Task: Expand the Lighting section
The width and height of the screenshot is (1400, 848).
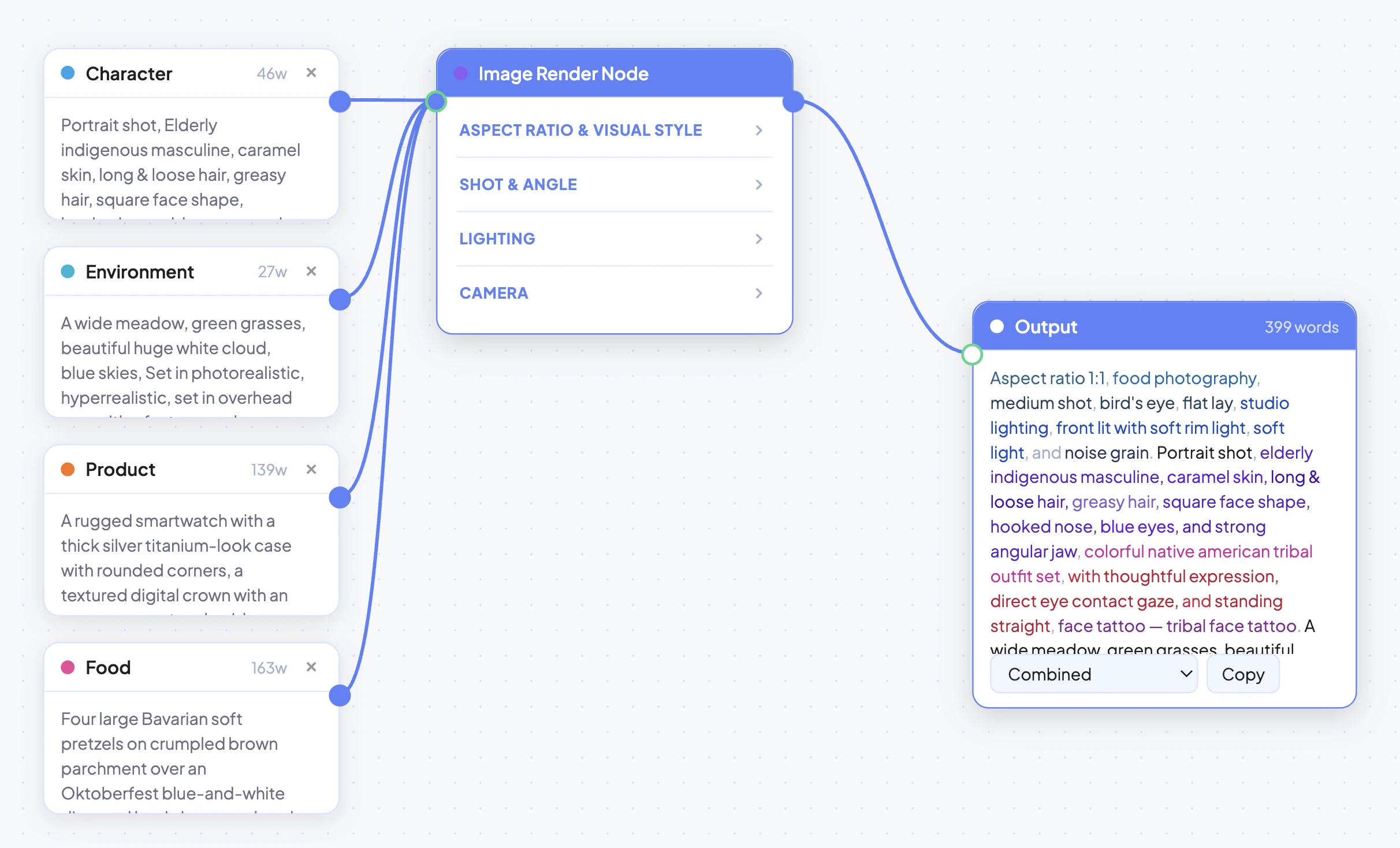Action: (x=614, y=239)
